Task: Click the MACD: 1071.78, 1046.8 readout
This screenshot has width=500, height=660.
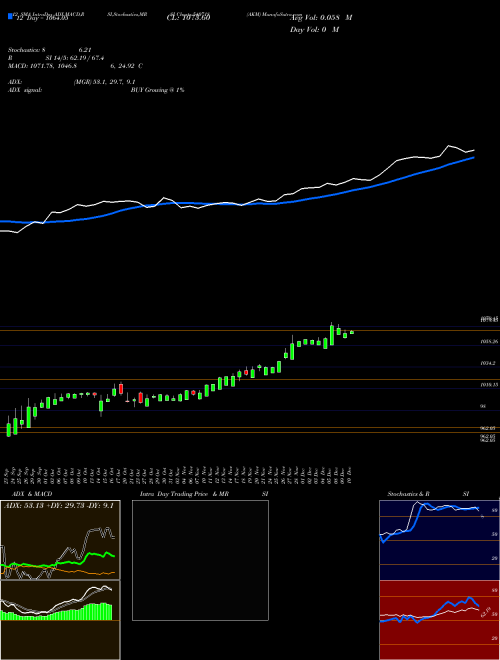Action: click(42, 66)
